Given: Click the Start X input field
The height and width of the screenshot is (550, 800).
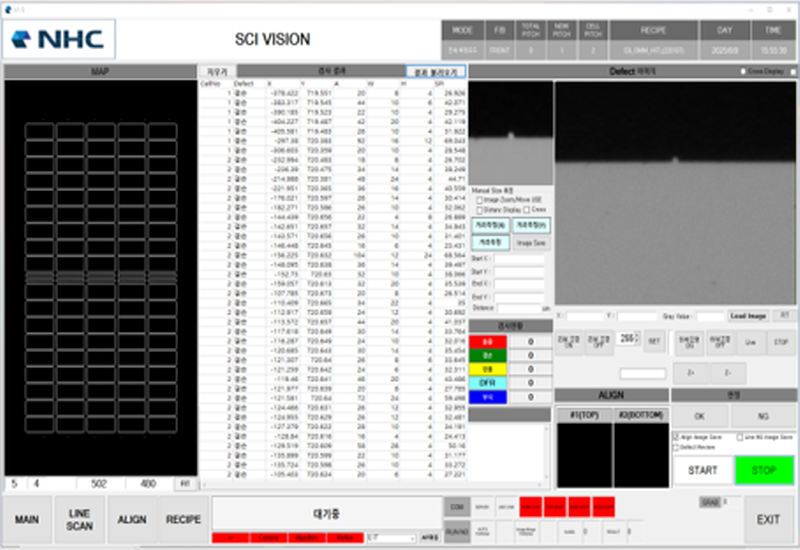Looking at the screenshot, I should [x=518, y=259].
